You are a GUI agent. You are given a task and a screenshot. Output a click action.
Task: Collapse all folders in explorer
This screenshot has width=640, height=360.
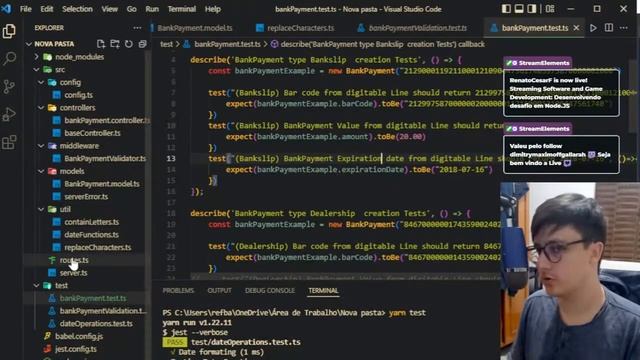pyautogui.click(x=142, y=44)
